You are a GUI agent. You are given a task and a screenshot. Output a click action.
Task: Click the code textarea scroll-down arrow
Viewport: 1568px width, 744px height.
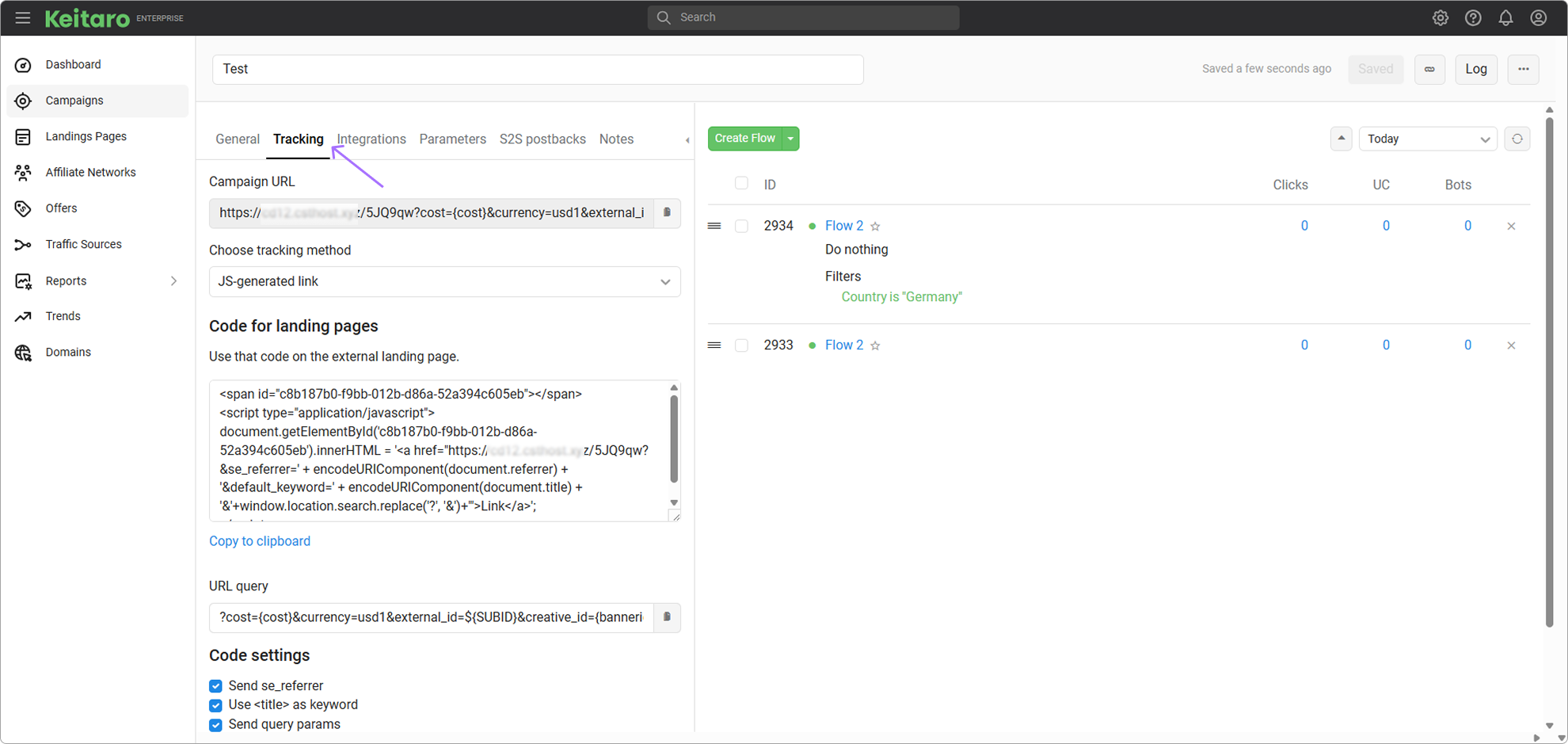674,502
